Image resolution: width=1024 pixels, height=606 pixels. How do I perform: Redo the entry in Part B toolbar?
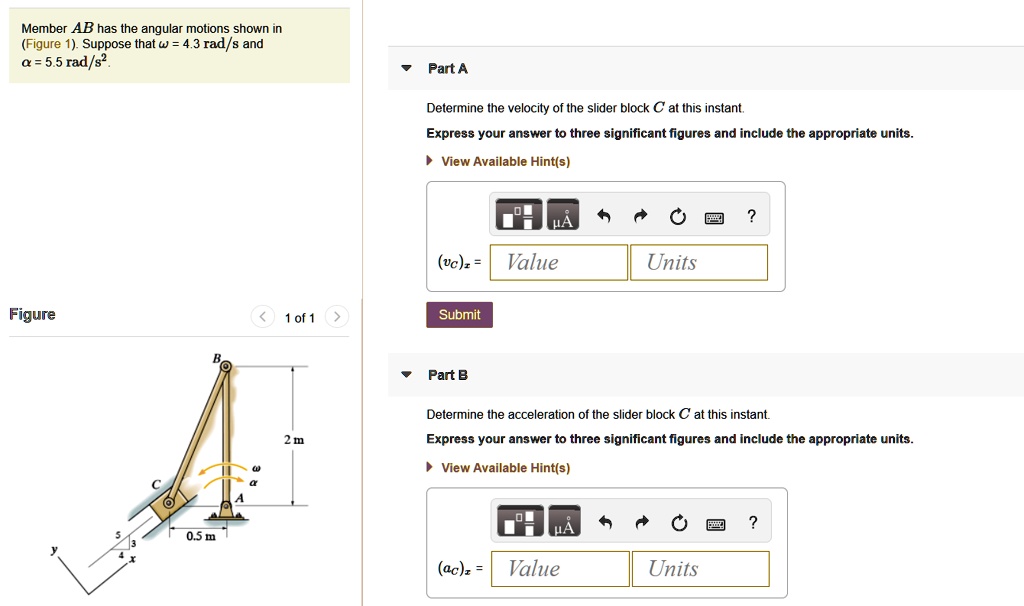click(640, 521)
